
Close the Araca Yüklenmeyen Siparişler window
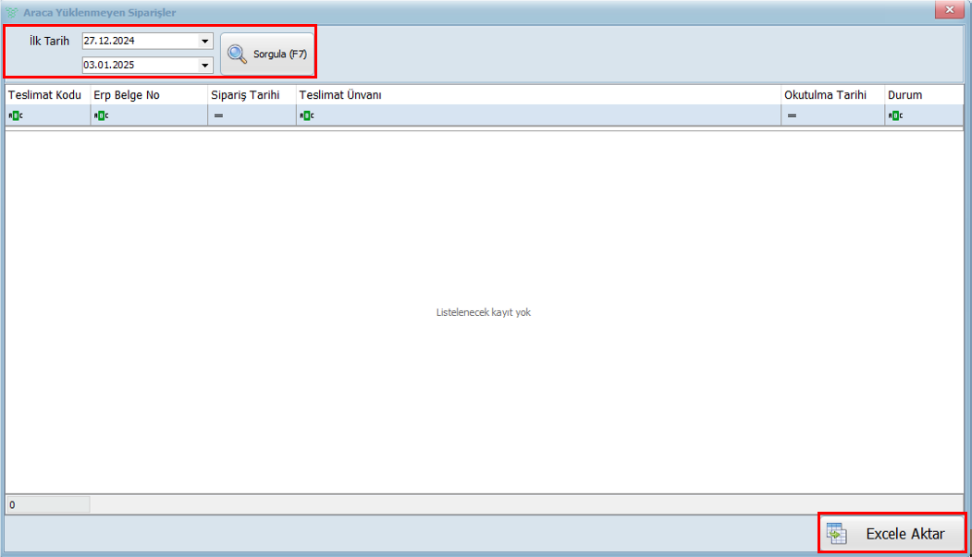(x=948, y=9)
